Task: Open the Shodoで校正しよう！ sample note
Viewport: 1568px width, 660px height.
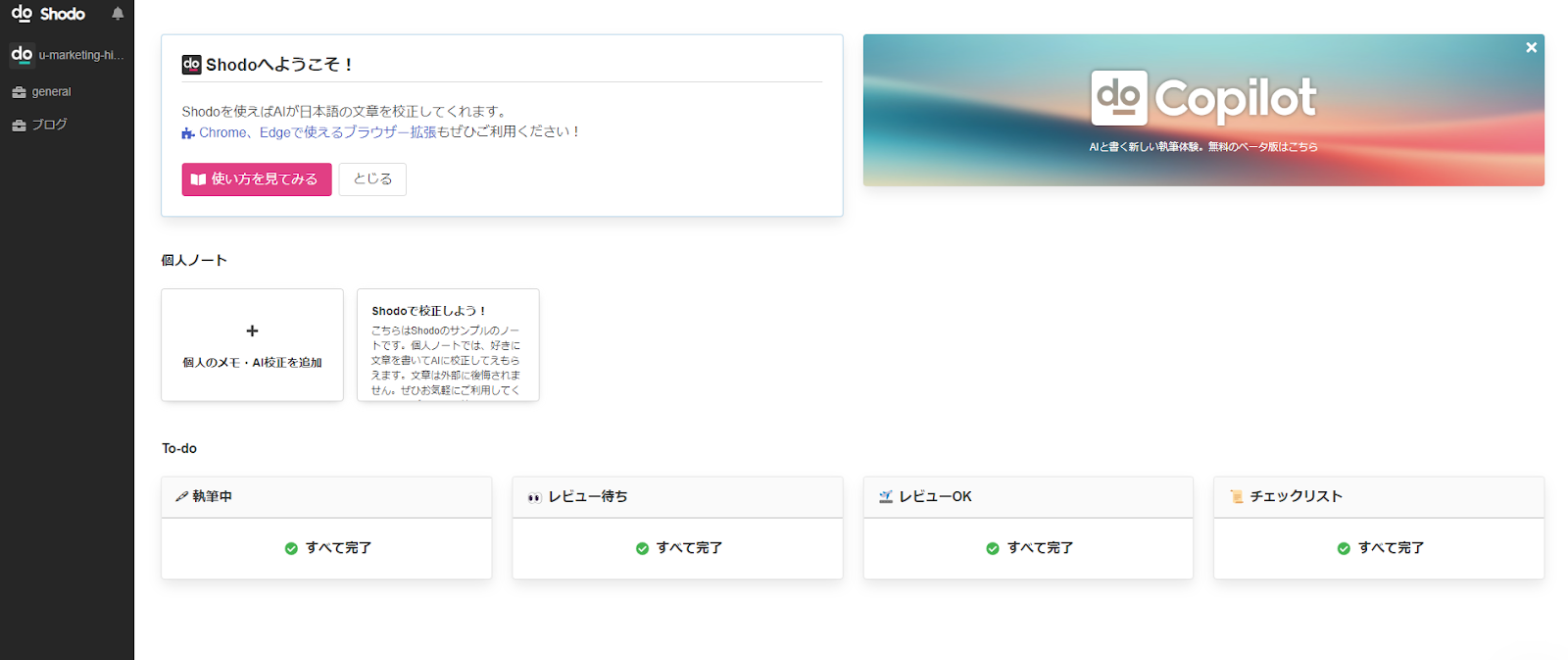Action: click(x=448, y=344)
